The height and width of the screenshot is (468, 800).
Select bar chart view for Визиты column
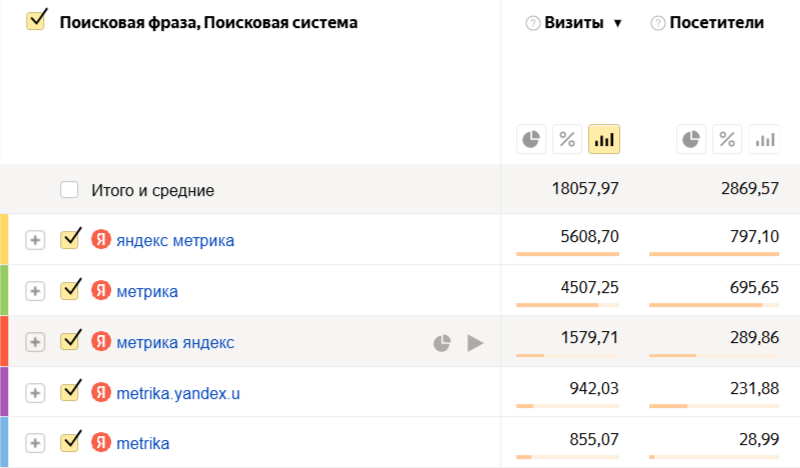(604, 139)
